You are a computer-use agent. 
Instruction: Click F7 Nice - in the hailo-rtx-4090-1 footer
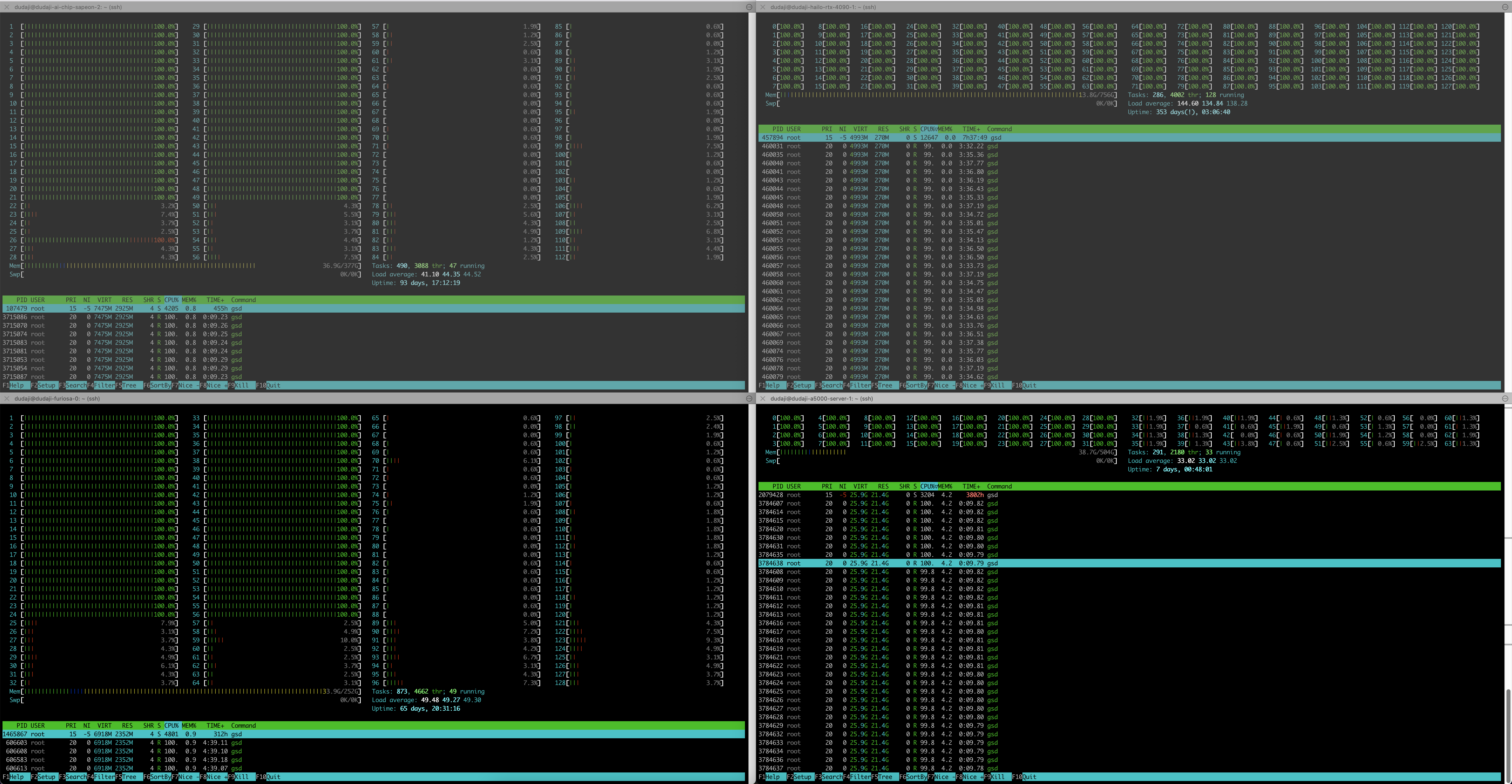click(941, 385)
